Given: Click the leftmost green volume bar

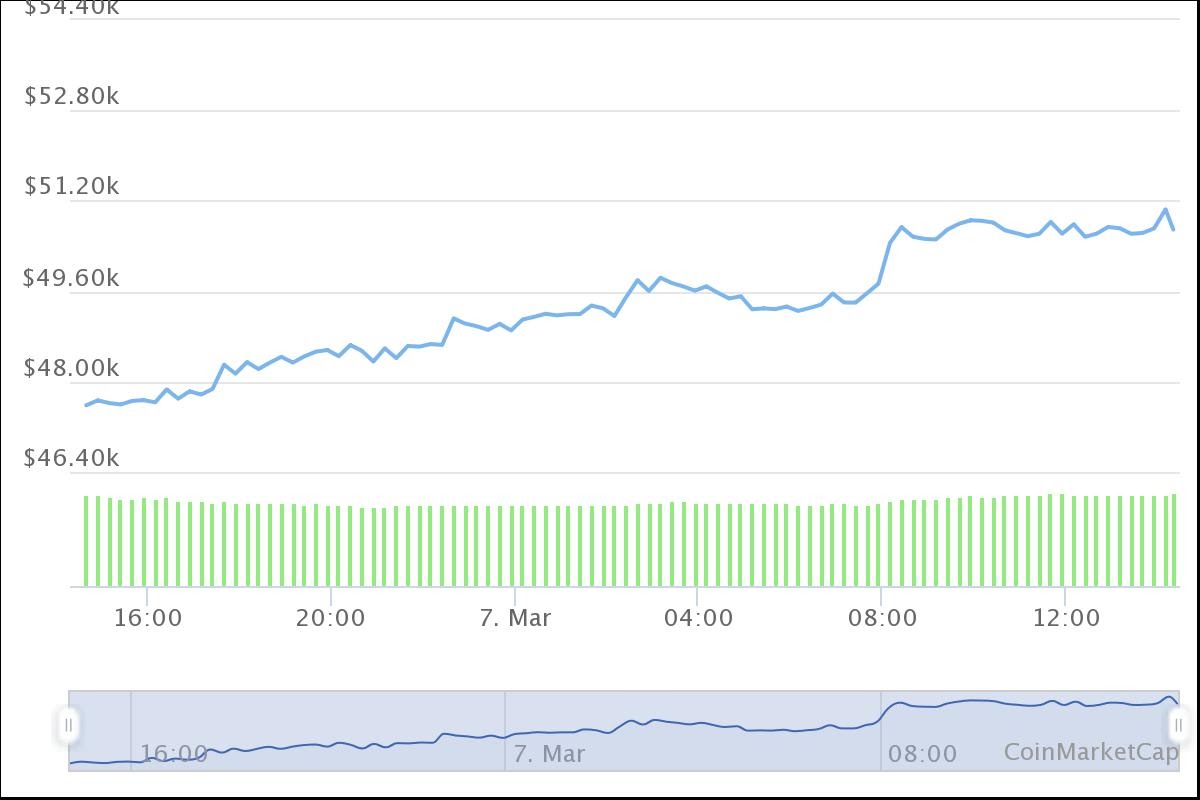Looking at the screenshot, I should pos(86,540).
